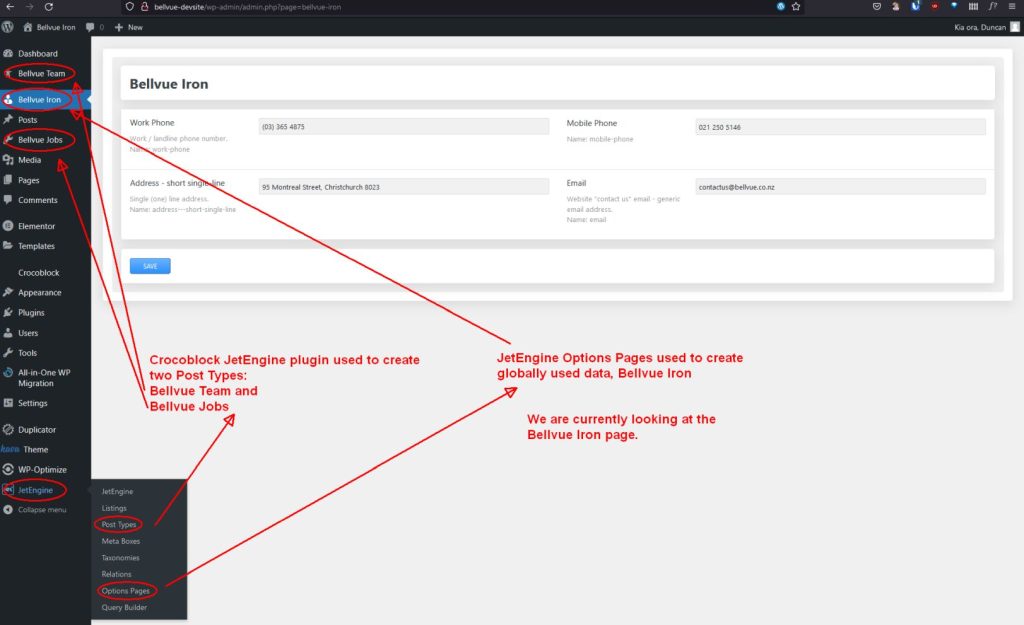Click the New content dropdown in admin bar

pos(129,27)
